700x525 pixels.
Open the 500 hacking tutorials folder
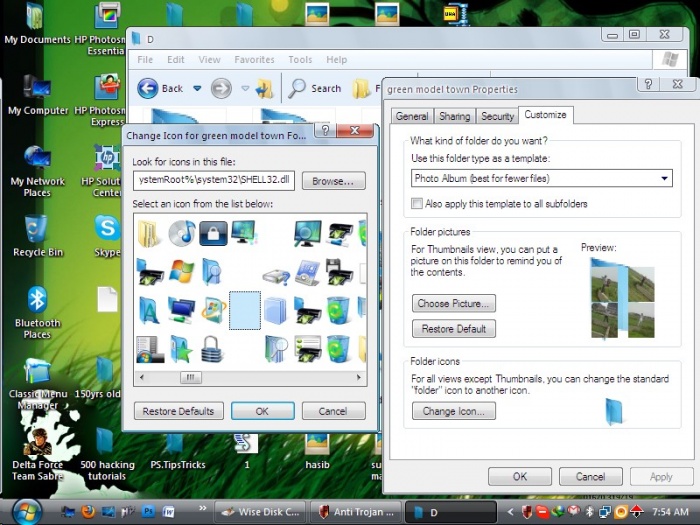[107, 455]
